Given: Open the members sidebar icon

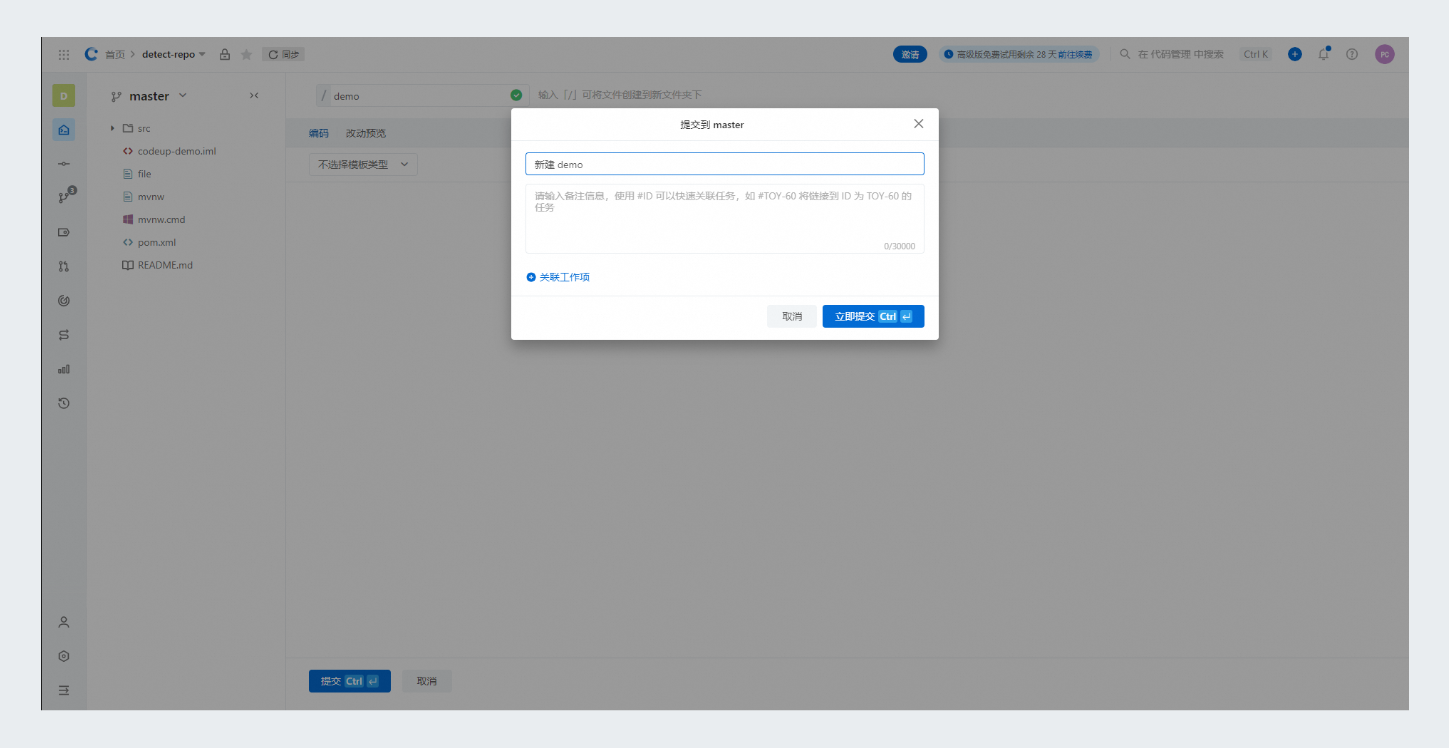Looking at the screenshot, I should click(x=64, y=622).
